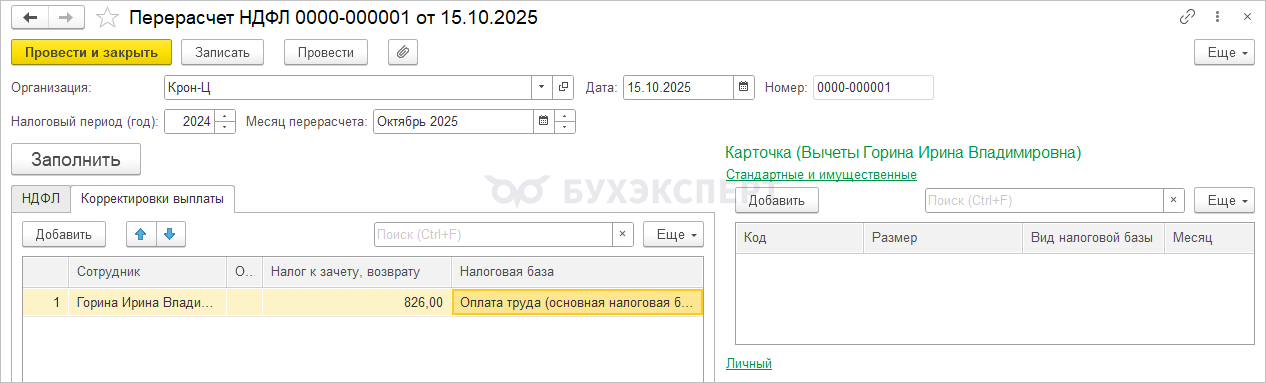The height and width of the screenshot is (383, 1266).
Task: Focus the Организация field Крон-Ц
Action: [347, 88]
